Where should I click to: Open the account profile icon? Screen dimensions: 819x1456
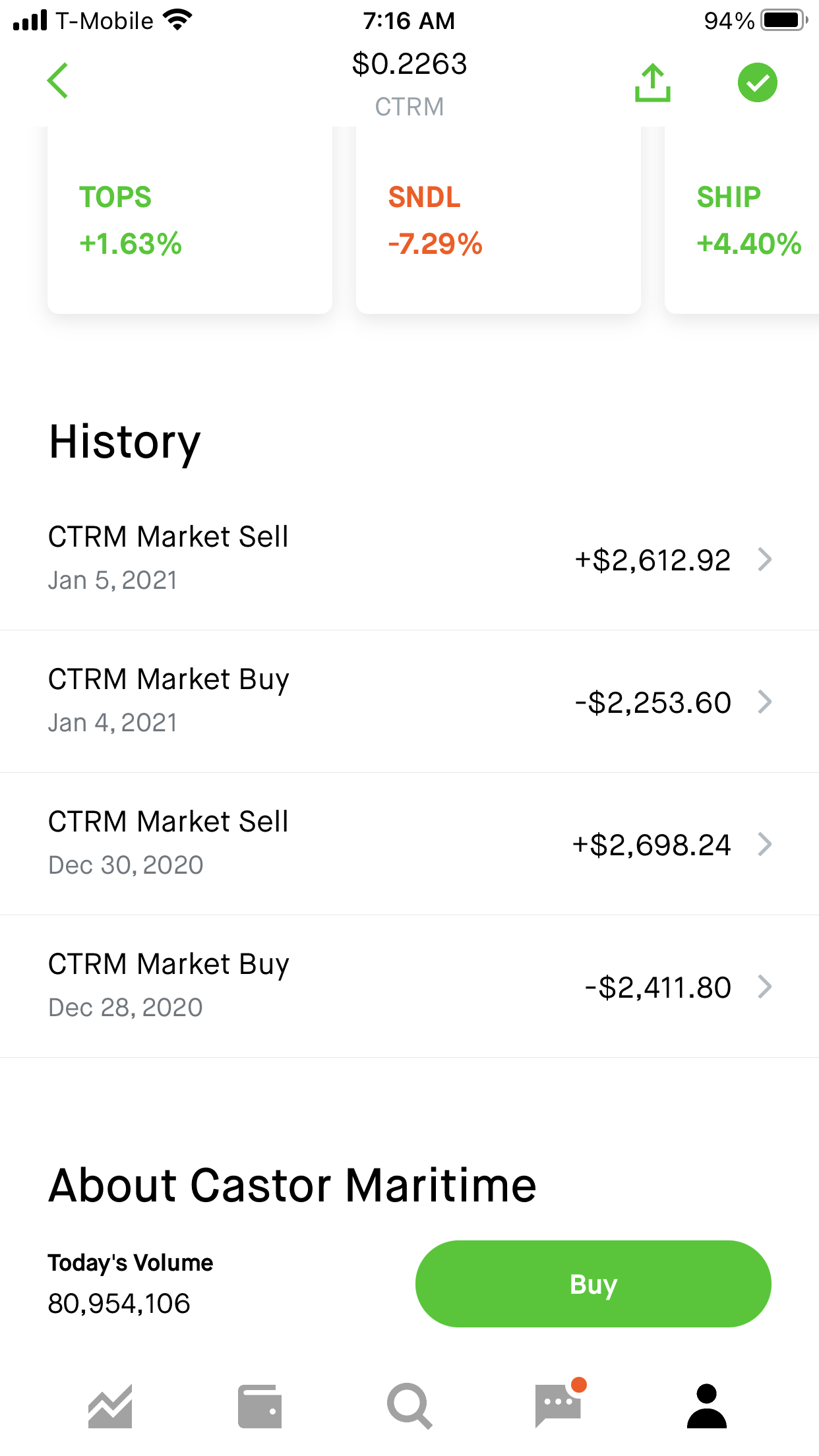tap(707, 1406)
